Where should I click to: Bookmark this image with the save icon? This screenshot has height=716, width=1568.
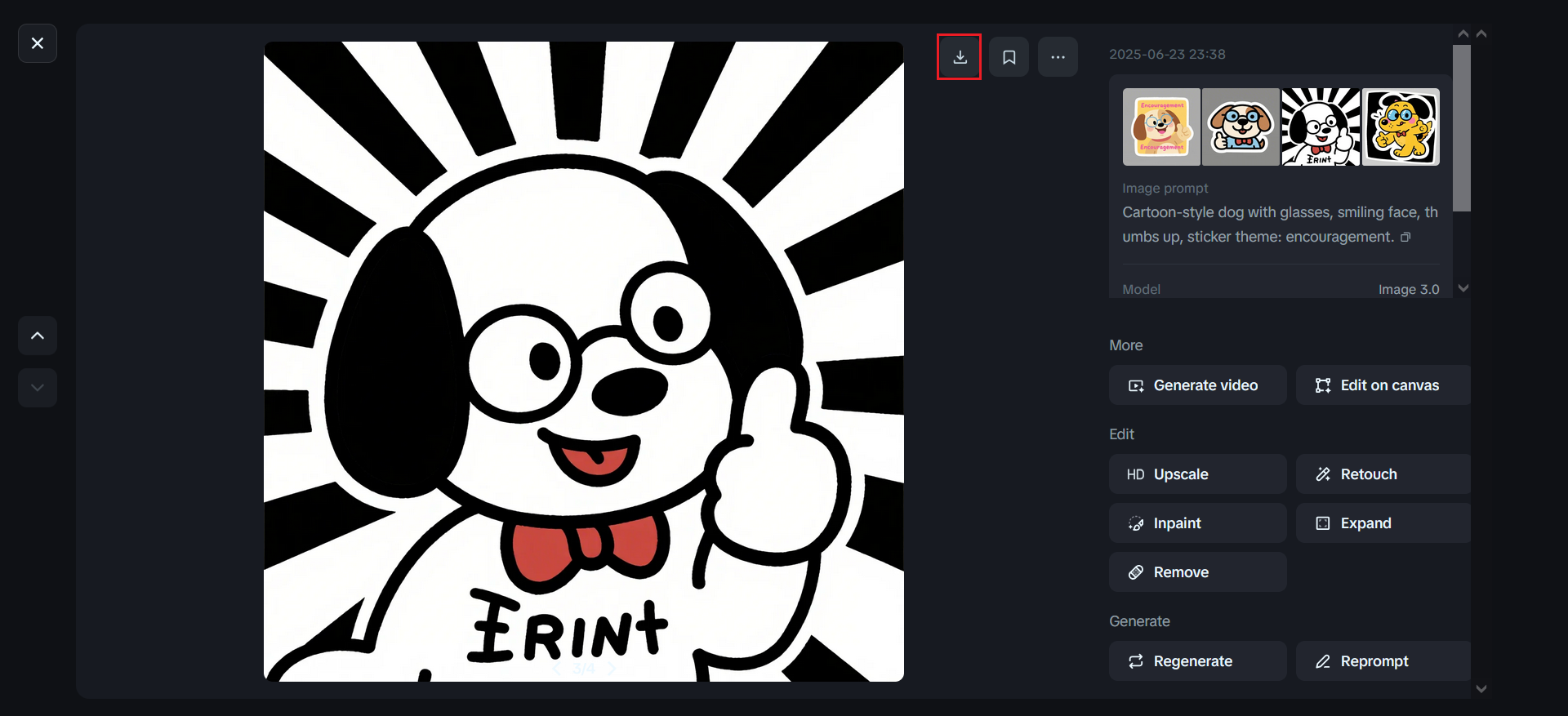click(1009, 57)
